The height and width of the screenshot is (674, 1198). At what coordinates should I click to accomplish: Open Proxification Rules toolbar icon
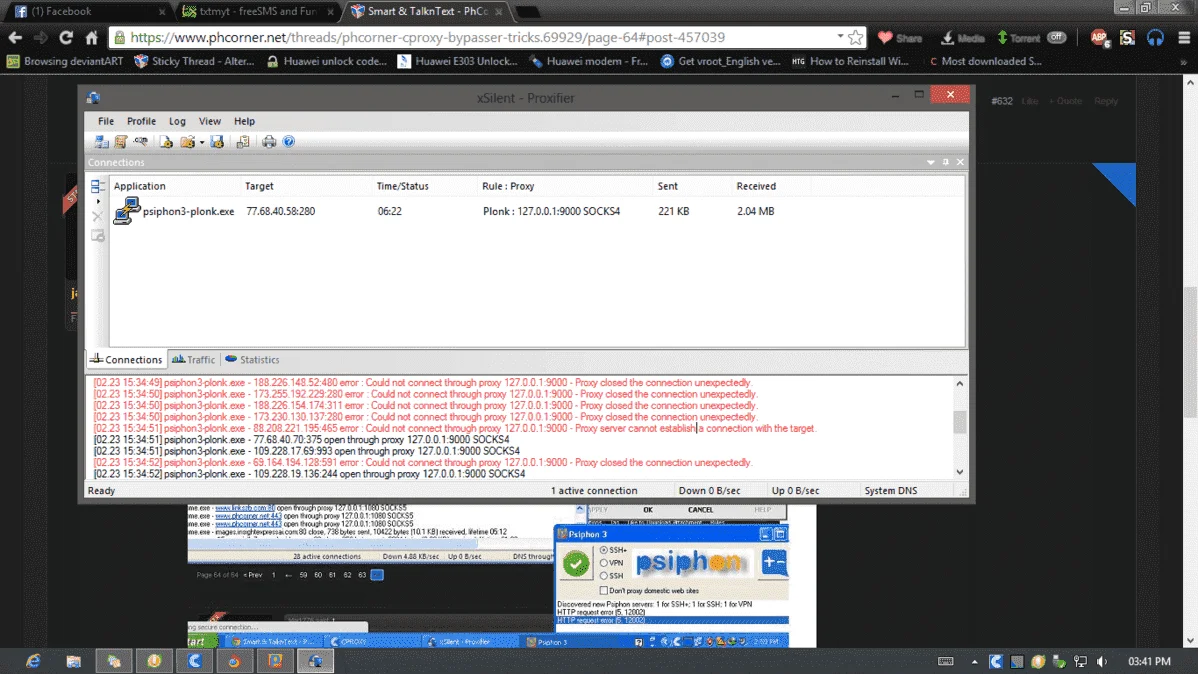tap(121, 142)
